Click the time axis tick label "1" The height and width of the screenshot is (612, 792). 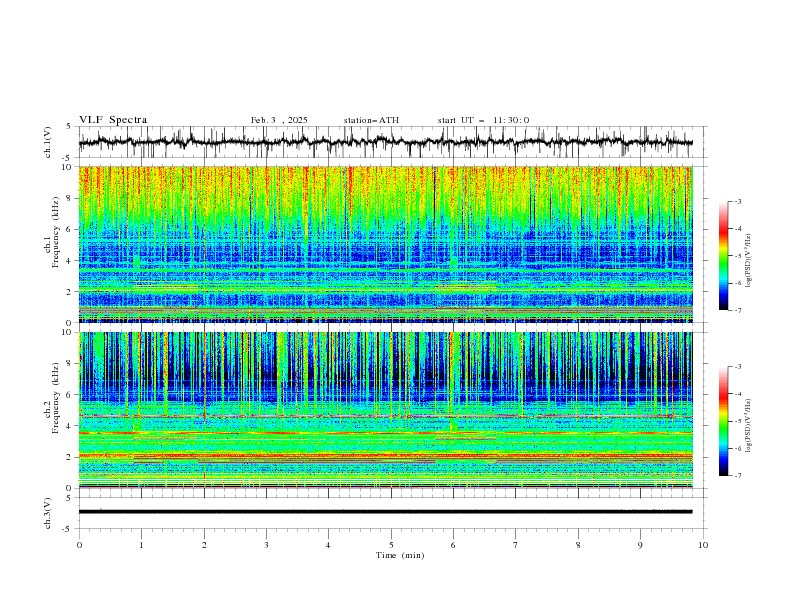(x=141, y=545)
